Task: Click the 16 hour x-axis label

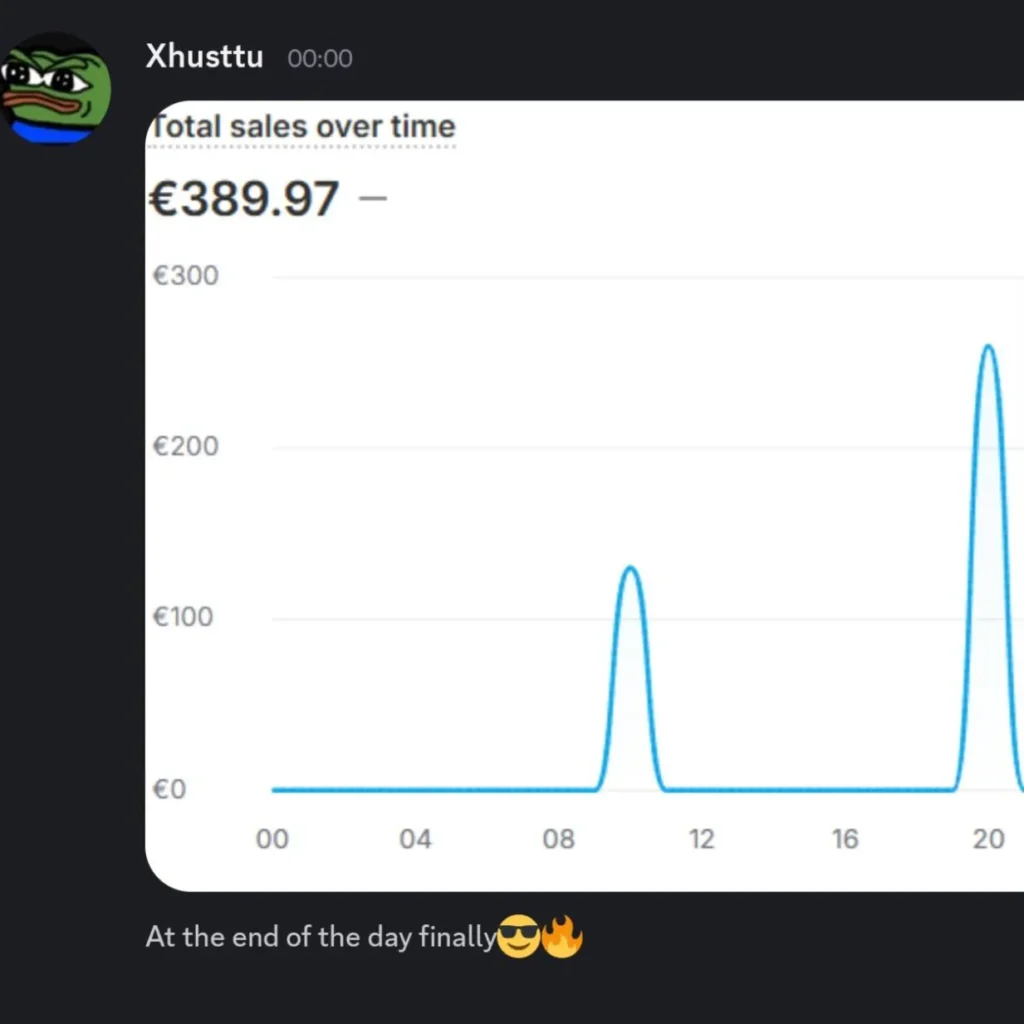Action: (845, 840)
